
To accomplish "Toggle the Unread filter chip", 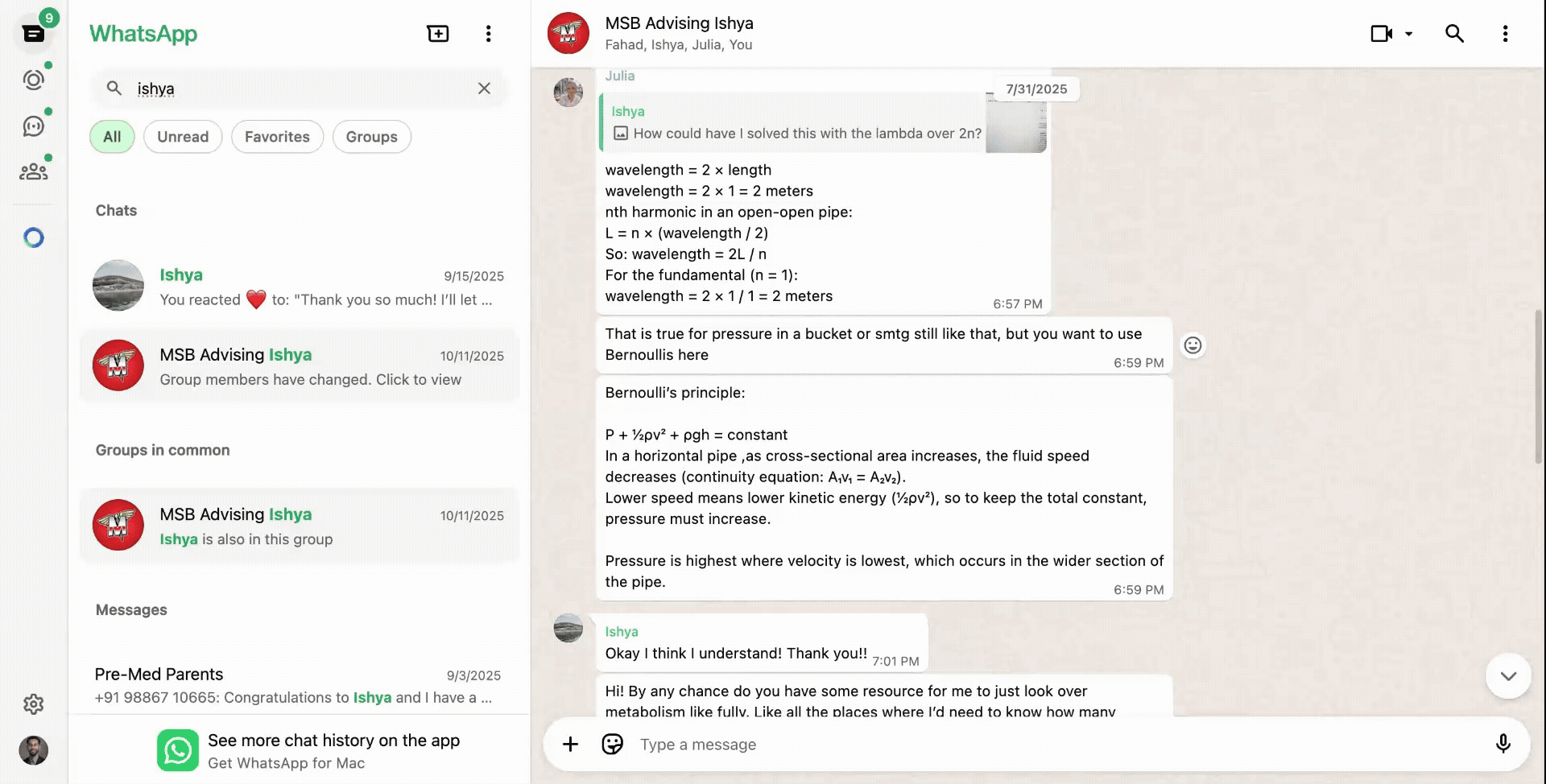I will [183, 137].
